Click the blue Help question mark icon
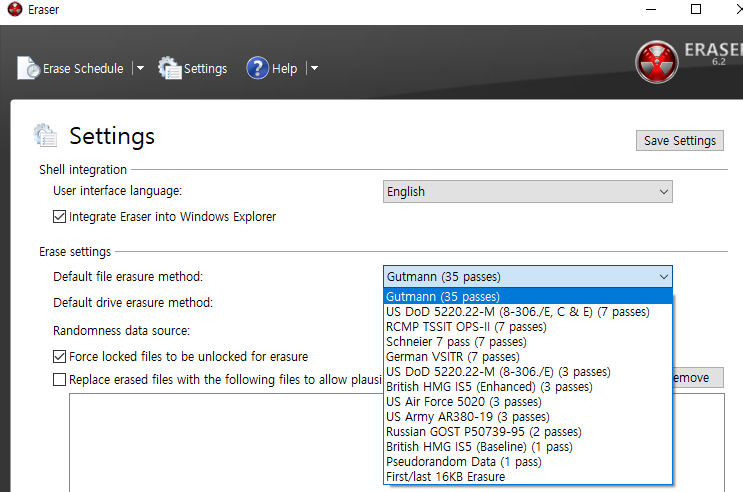This screenshot has height=492, width=743. click(x=258, y=68)
